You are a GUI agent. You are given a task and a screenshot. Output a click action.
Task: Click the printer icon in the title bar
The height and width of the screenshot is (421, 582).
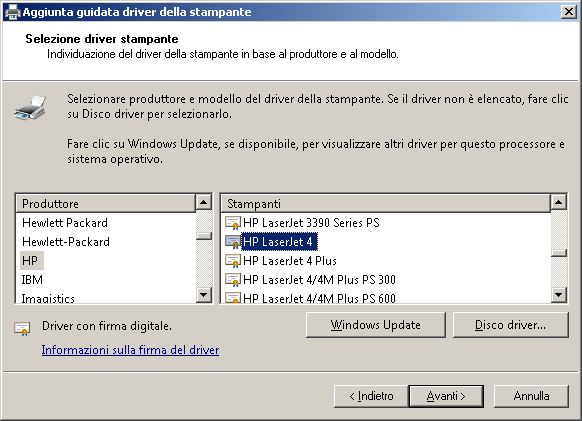pyautogui.click(x=12, y=12)
